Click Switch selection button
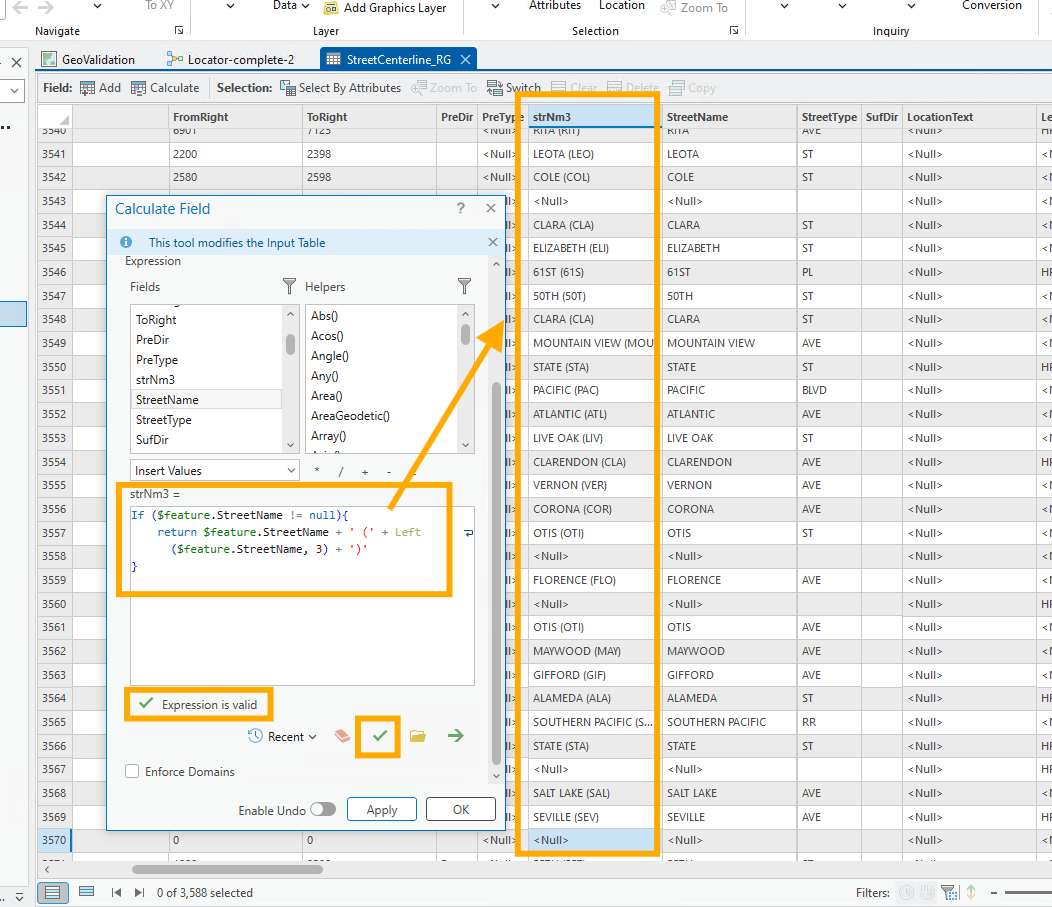1052x907 pixels. pyautogui.click(x=514, y=88)
